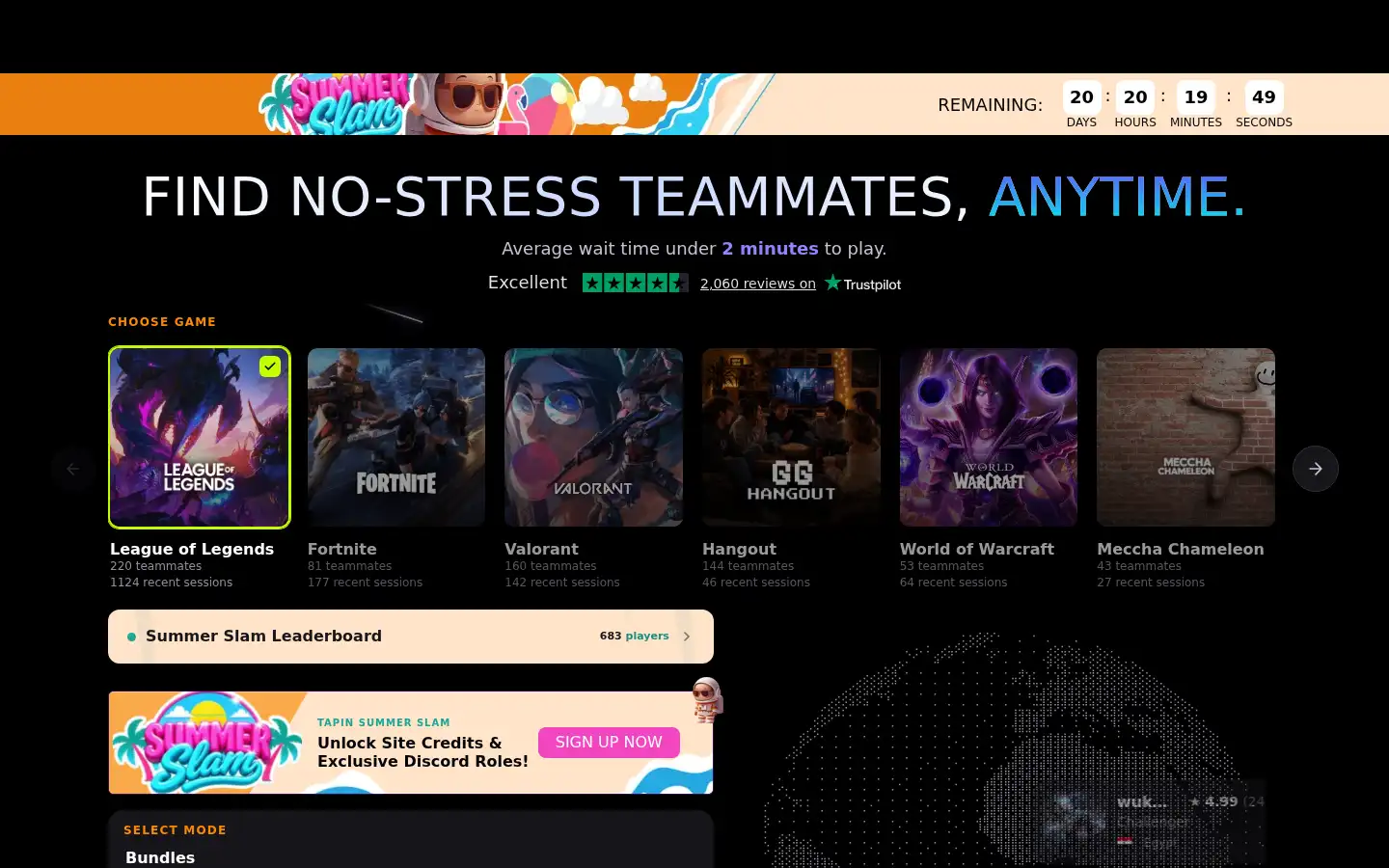
Task: Click the dotted globe graphic
Action: 1003,752
